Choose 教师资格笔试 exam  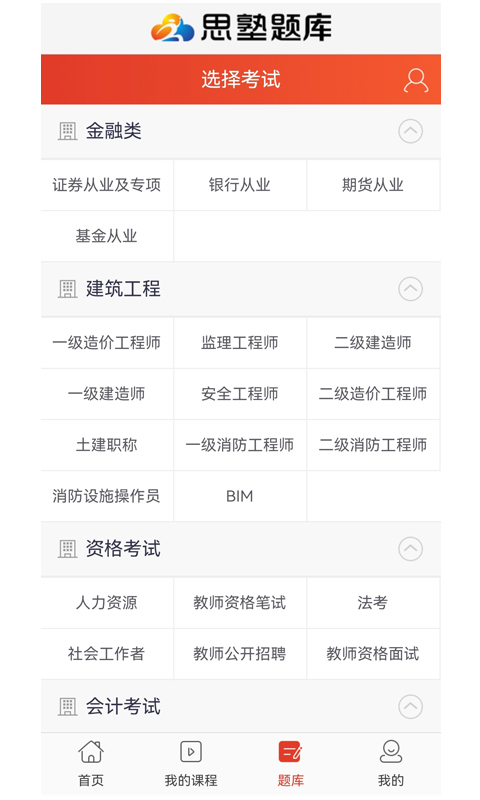point(240,603)
